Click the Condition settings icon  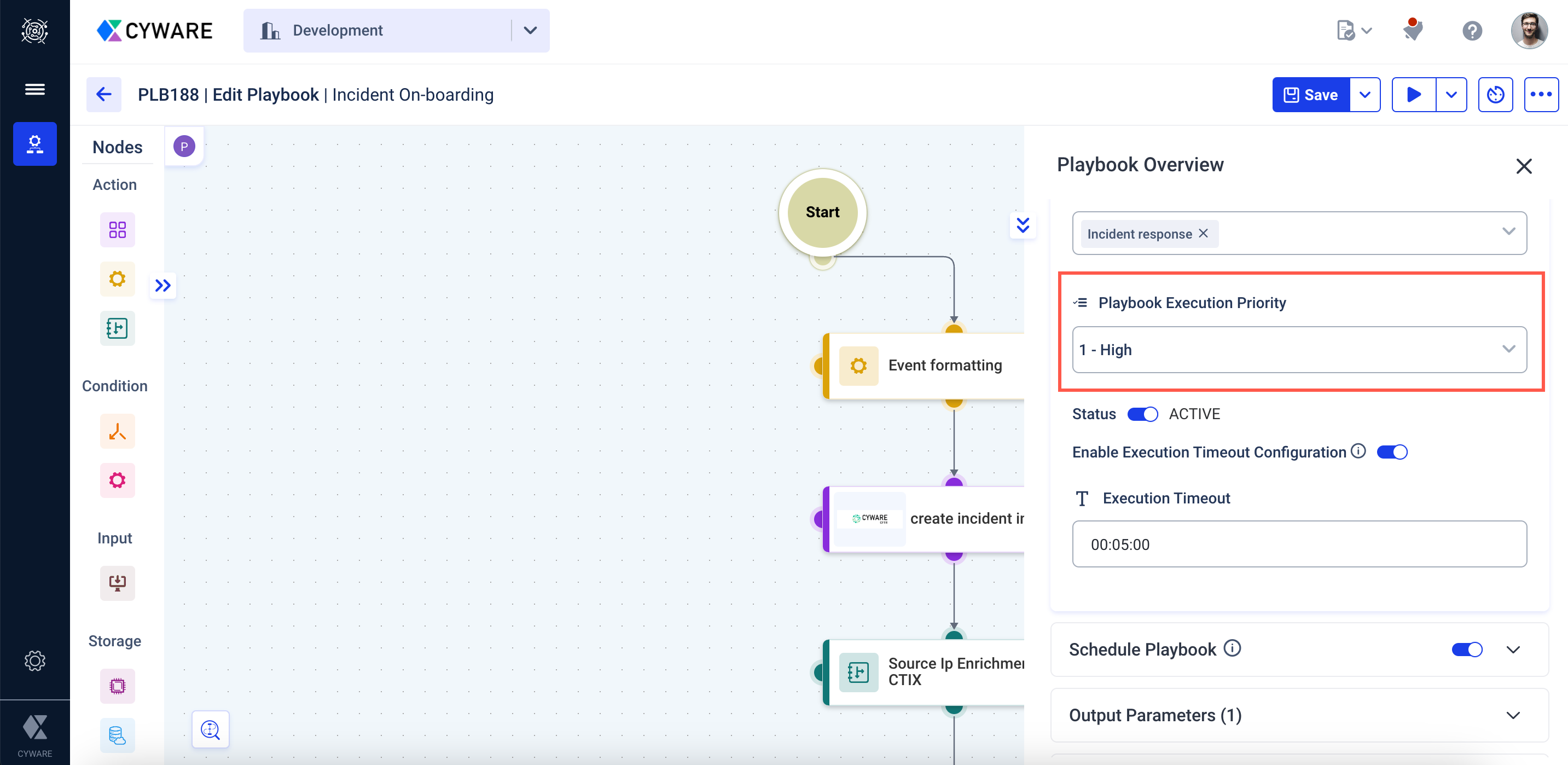tap(117, 480)
